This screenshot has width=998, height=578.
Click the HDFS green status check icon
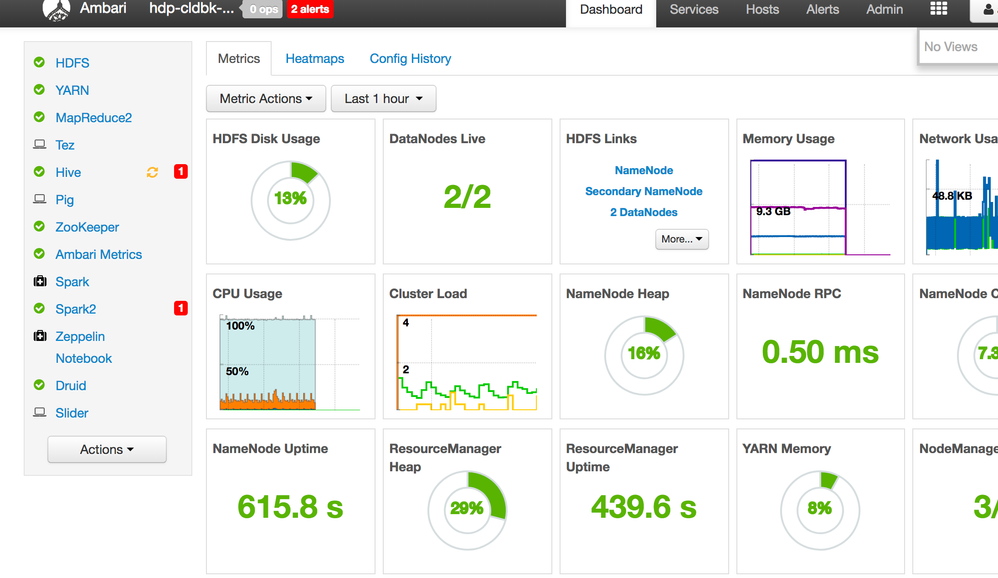(39, 62)
